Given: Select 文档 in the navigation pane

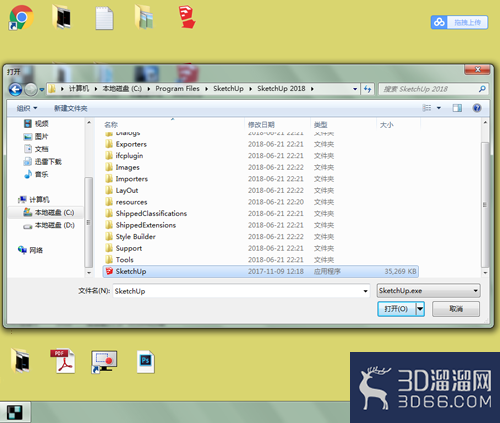Looking at the screenshot, I should tap(36, 149).
